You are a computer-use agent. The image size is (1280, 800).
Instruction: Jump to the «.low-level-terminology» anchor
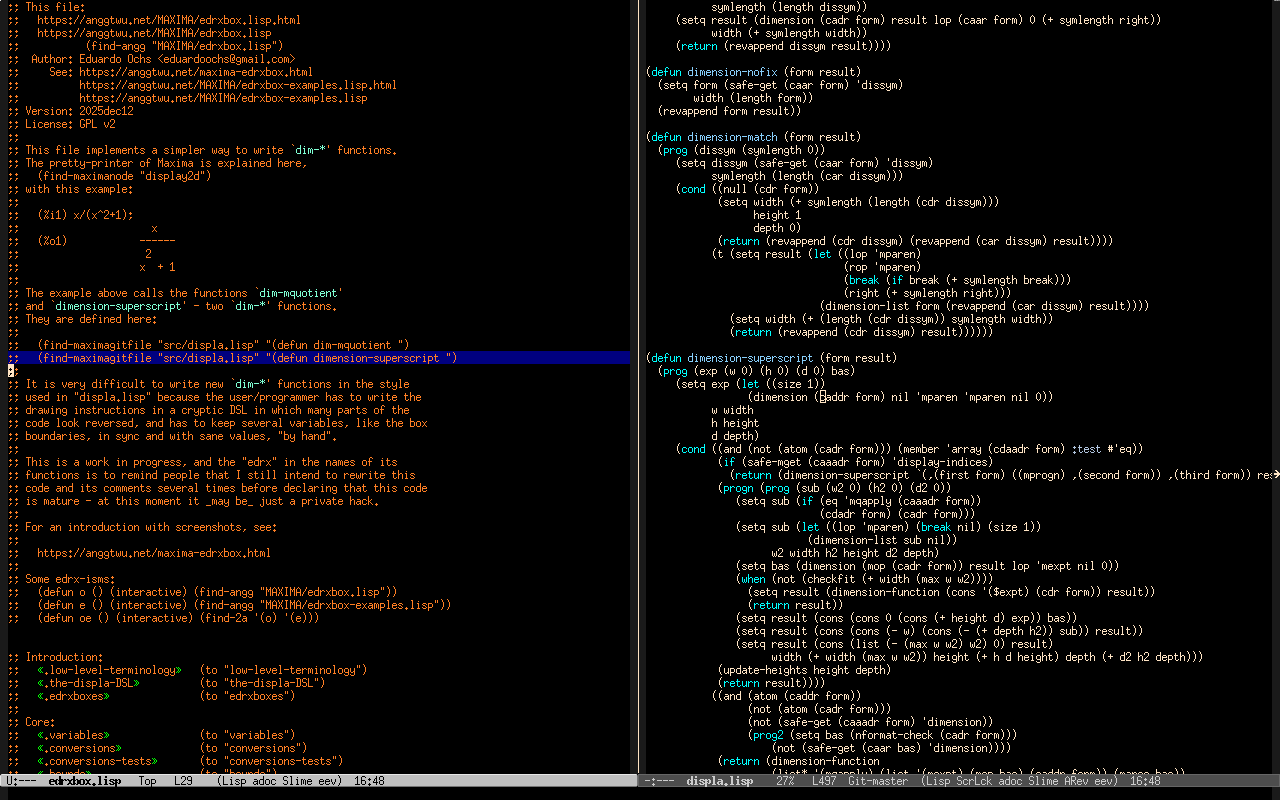click(x=109, y=670)
